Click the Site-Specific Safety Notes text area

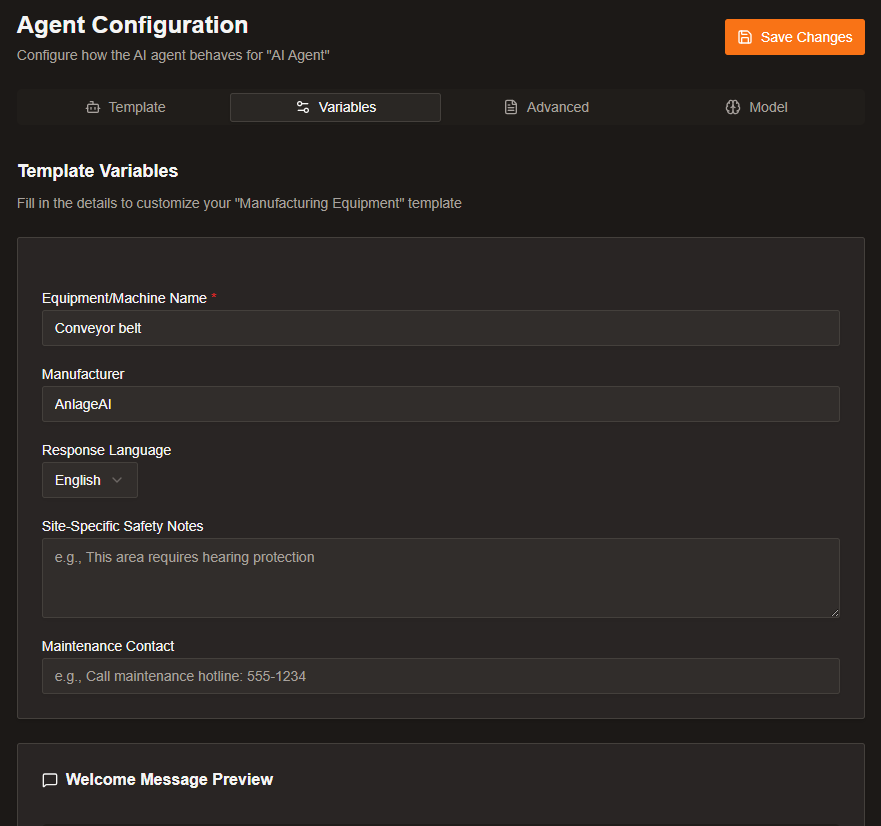coord(440,577)
